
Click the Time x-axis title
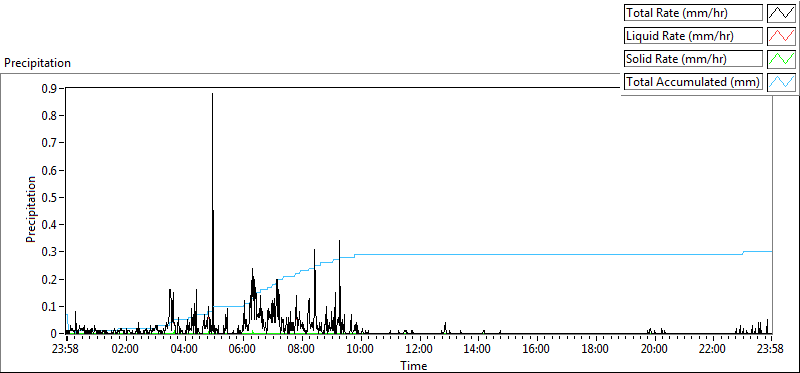414,366
